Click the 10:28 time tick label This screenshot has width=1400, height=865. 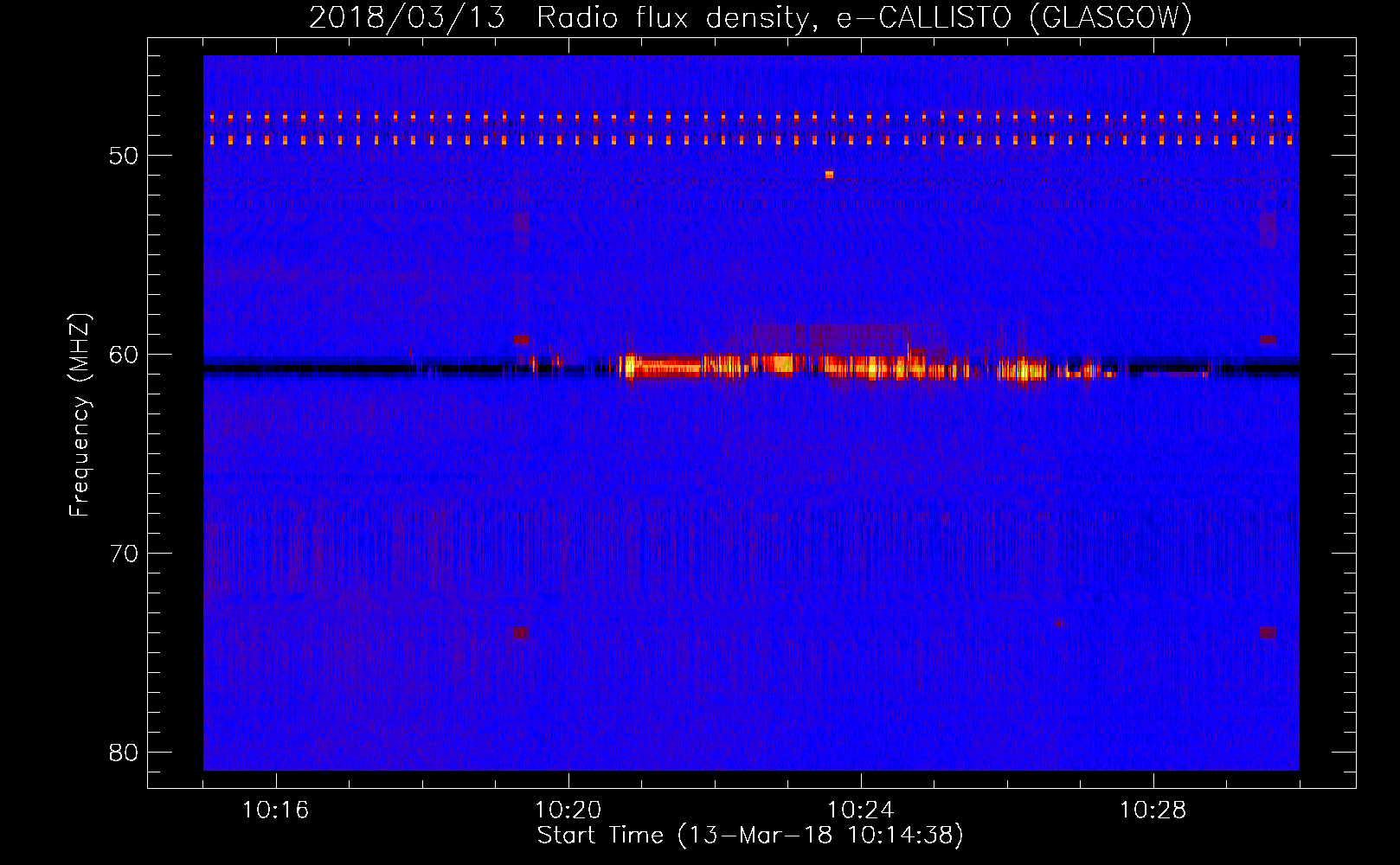pyautogui.click(x=1153, y=811)
